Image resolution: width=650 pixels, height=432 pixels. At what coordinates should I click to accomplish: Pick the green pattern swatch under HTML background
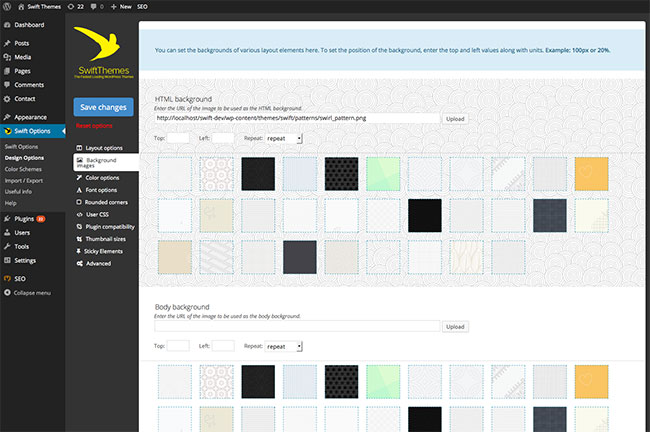[383, 174]
